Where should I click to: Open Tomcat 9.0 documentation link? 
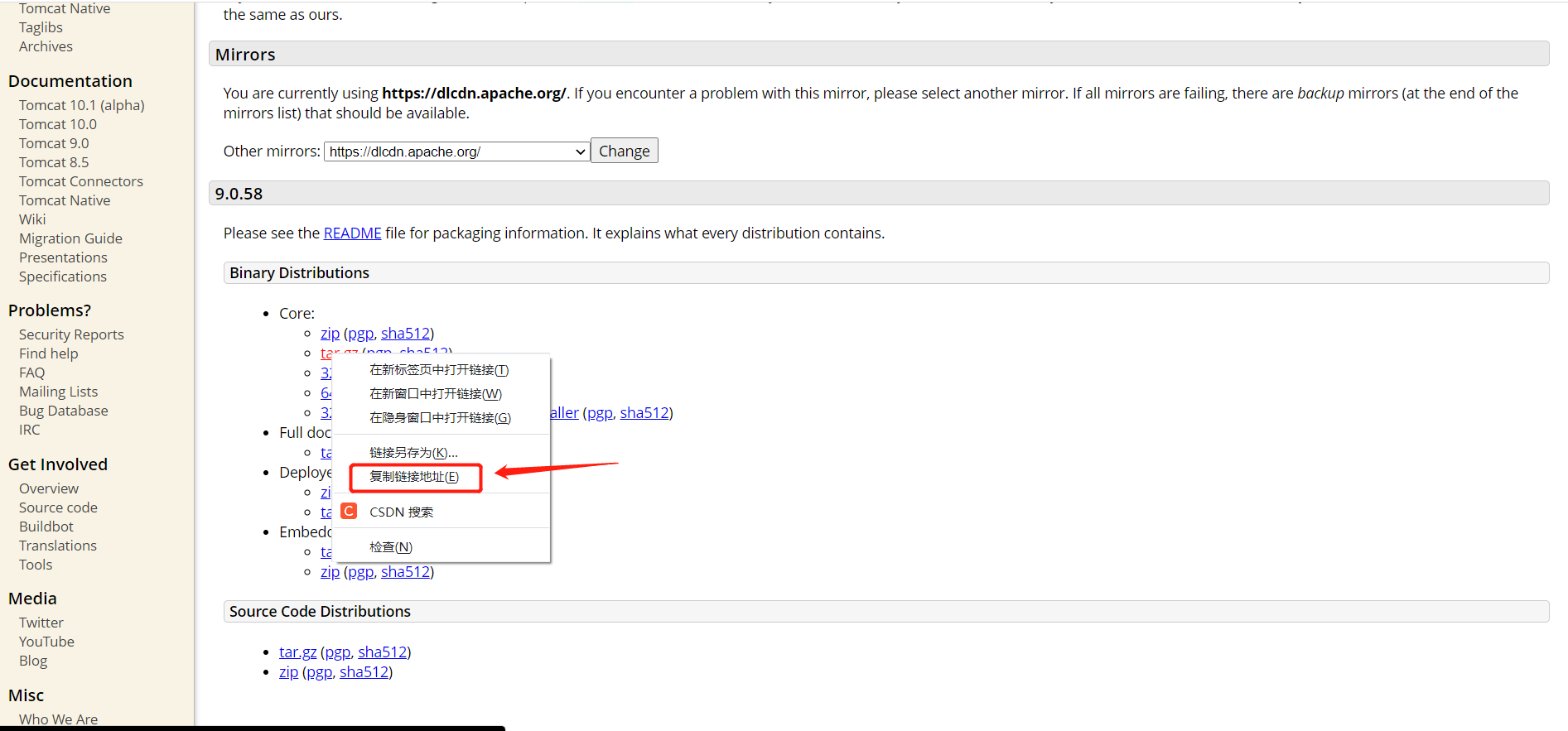coord(54,143)
